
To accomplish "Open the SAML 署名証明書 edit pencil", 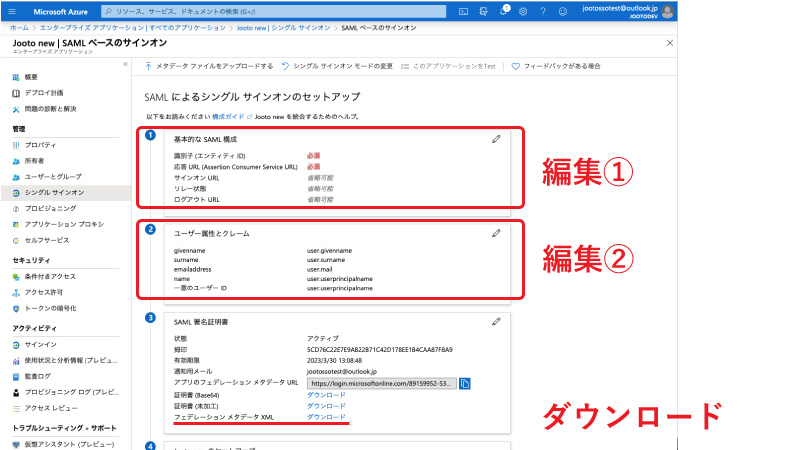I will coord(496,321).
